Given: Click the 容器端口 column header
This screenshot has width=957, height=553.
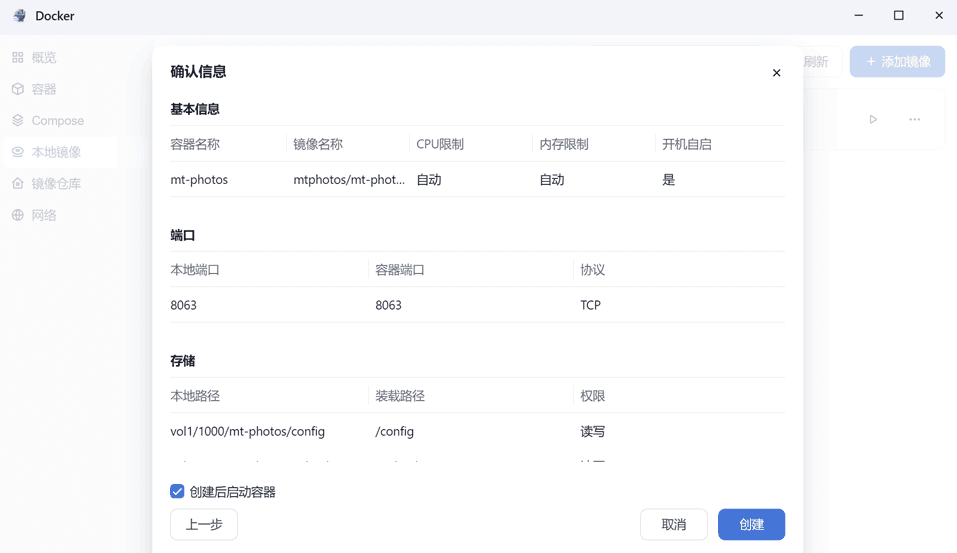Looking at the screenshot, I should pos(400,270).
